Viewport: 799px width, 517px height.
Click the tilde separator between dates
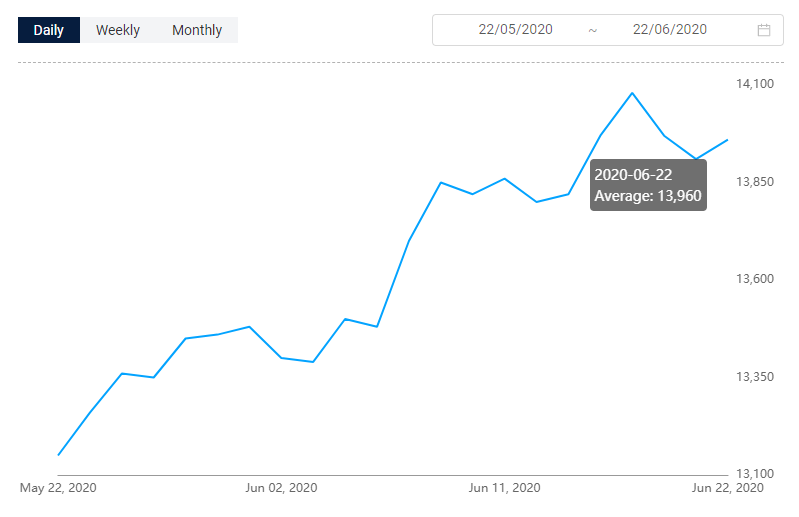click(593, 31)
